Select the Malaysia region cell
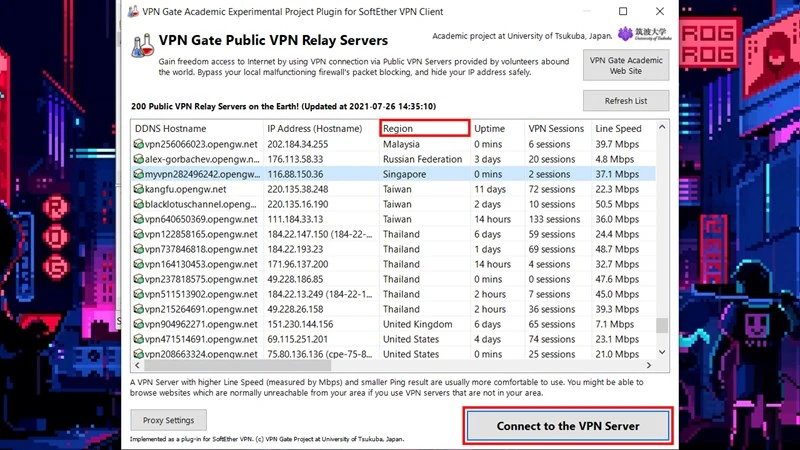The height and width of the screenshot is (450, 800). click(402, 144)
